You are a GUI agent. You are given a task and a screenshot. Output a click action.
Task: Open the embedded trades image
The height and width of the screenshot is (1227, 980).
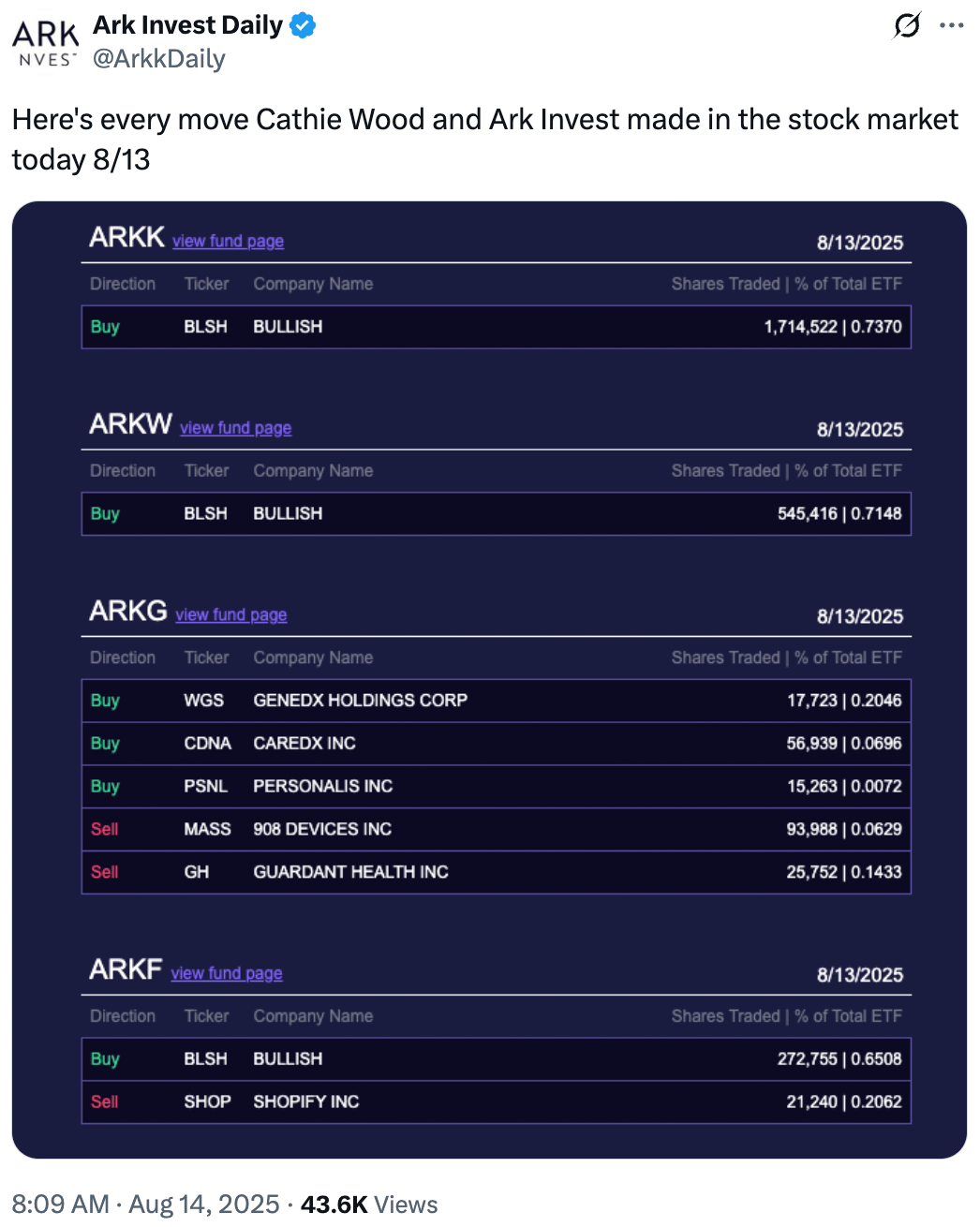click(489, 680)
